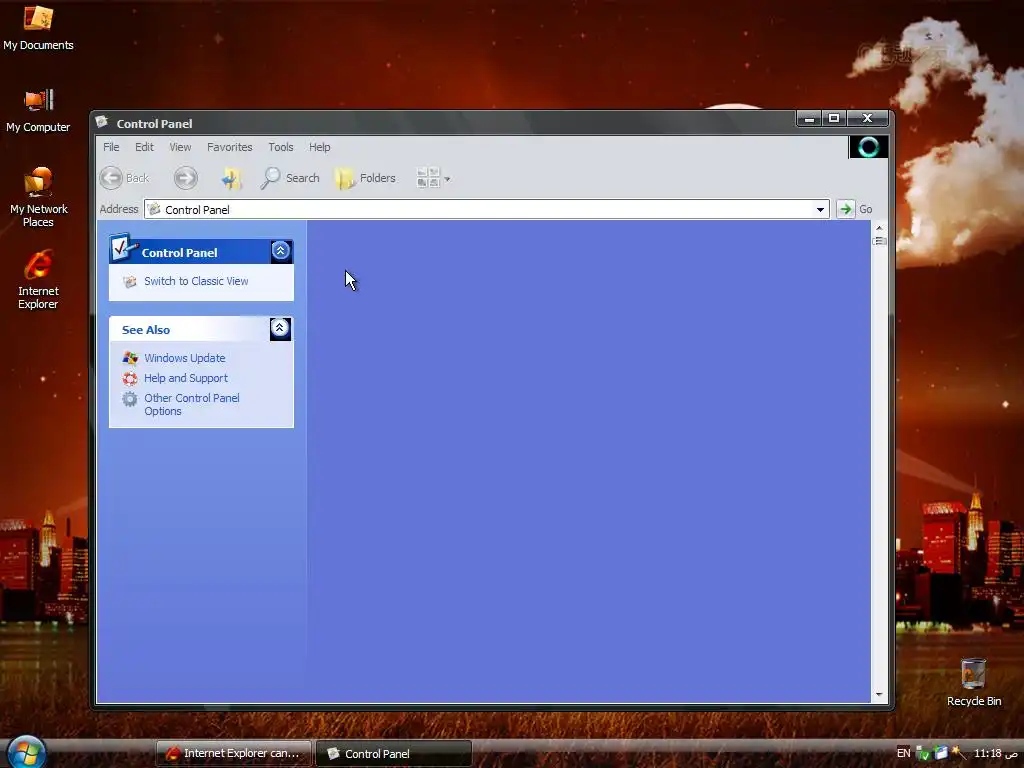
Task: Open the Help menu
Action: tap(319, 147)
